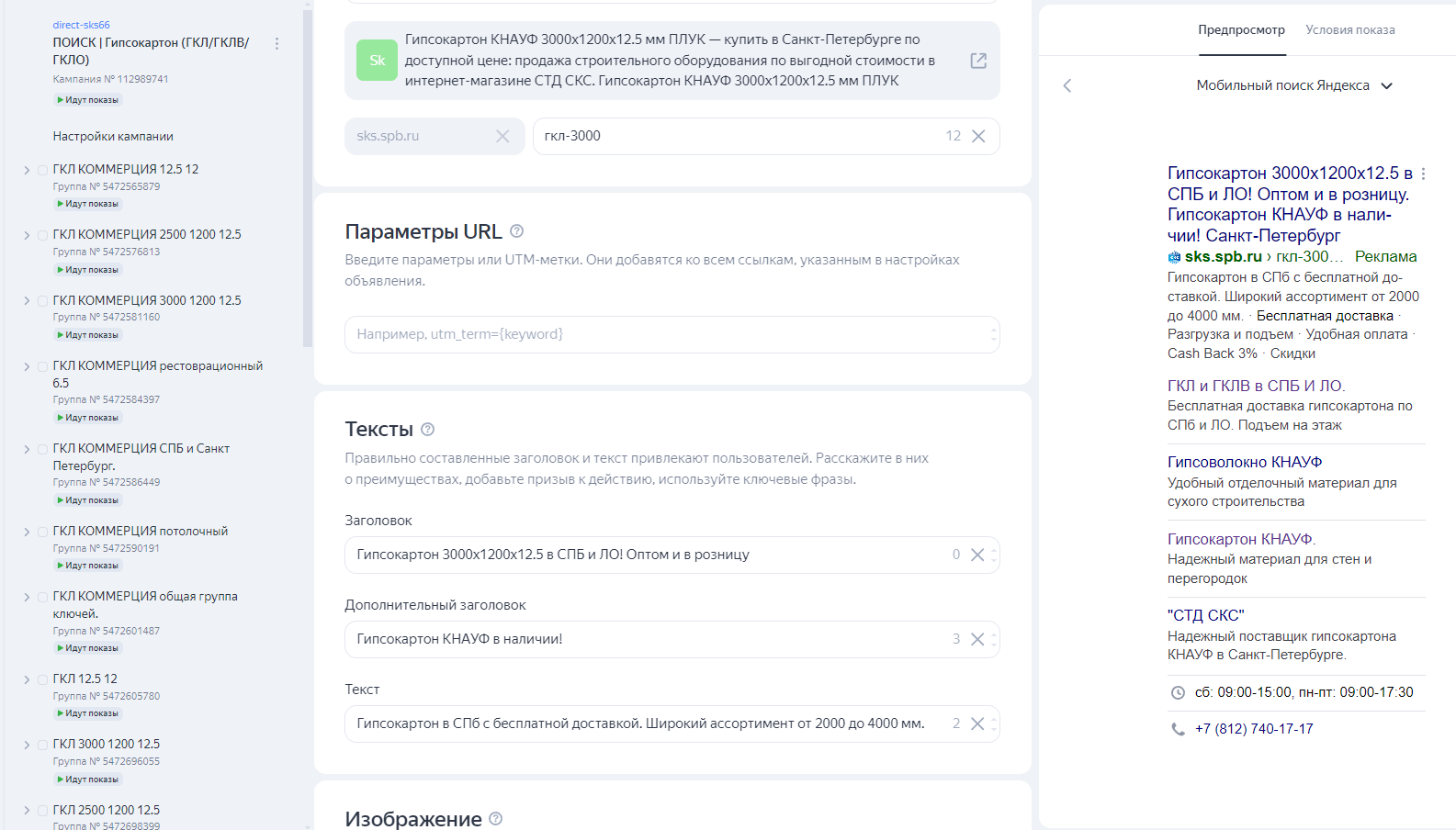
Task: Click sks.spb.ru favicon in preview
Action: point(1174,257)
